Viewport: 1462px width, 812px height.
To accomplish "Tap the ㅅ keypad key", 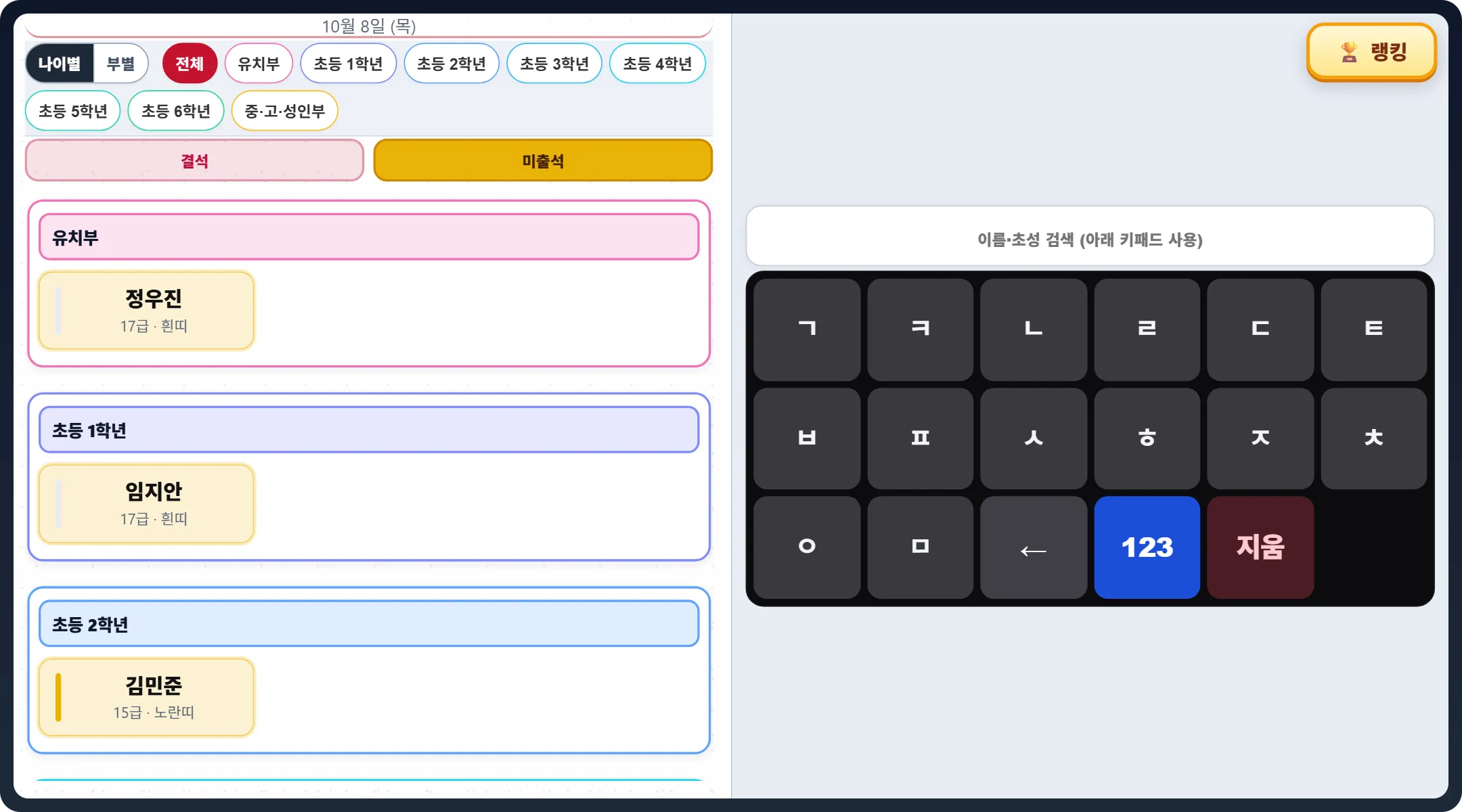I will pyautogui.click(x=1034, y=438).
